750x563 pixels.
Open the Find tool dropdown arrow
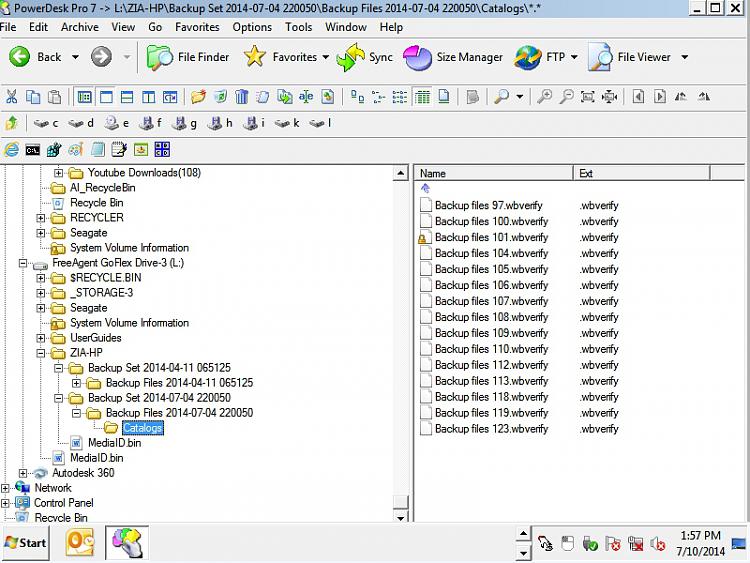520,97
